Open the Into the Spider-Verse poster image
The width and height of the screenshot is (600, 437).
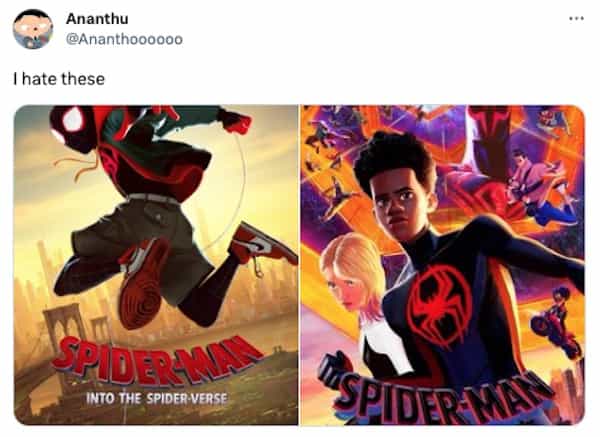pos(156,265)
